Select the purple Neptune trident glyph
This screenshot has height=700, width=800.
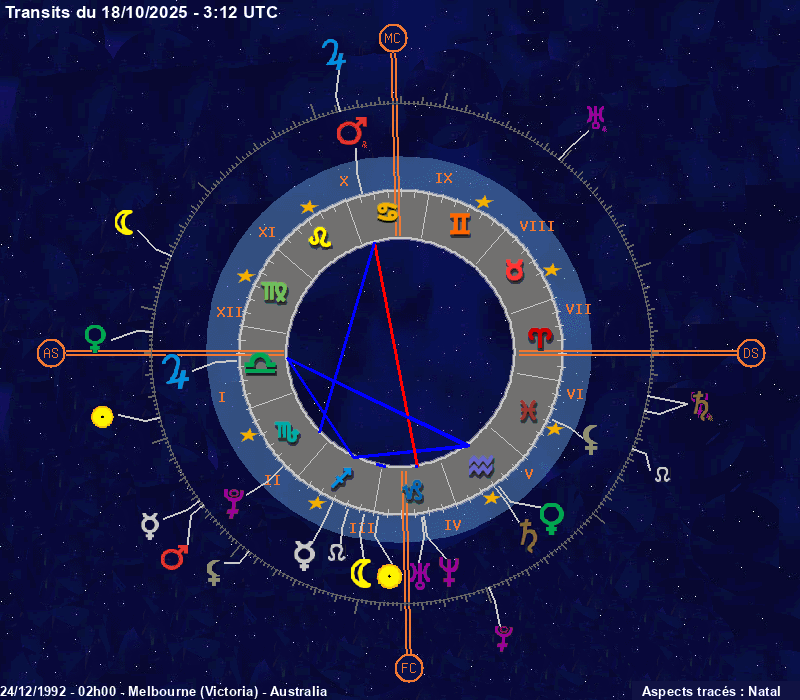coord(448,571)
